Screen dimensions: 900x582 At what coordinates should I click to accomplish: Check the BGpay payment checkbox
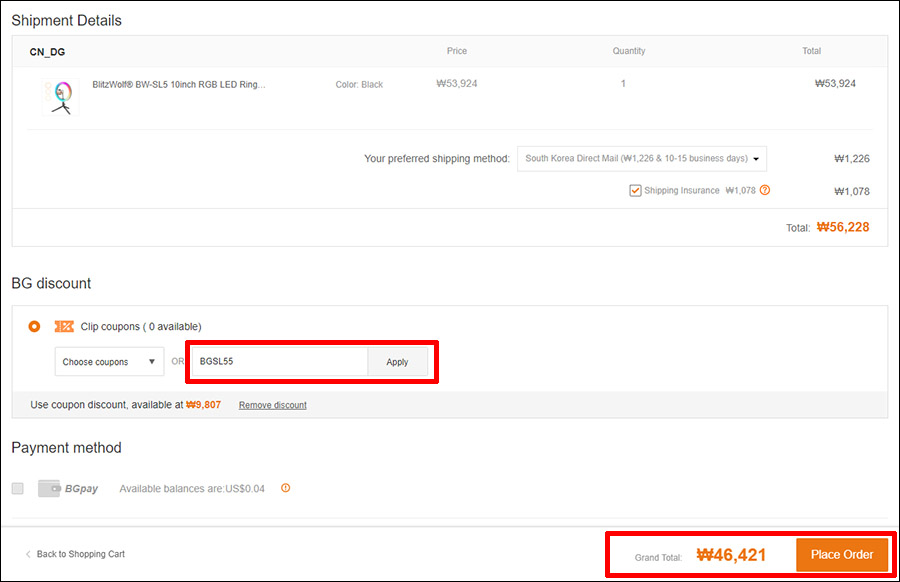pyautogui.click(x=18, y=488)
